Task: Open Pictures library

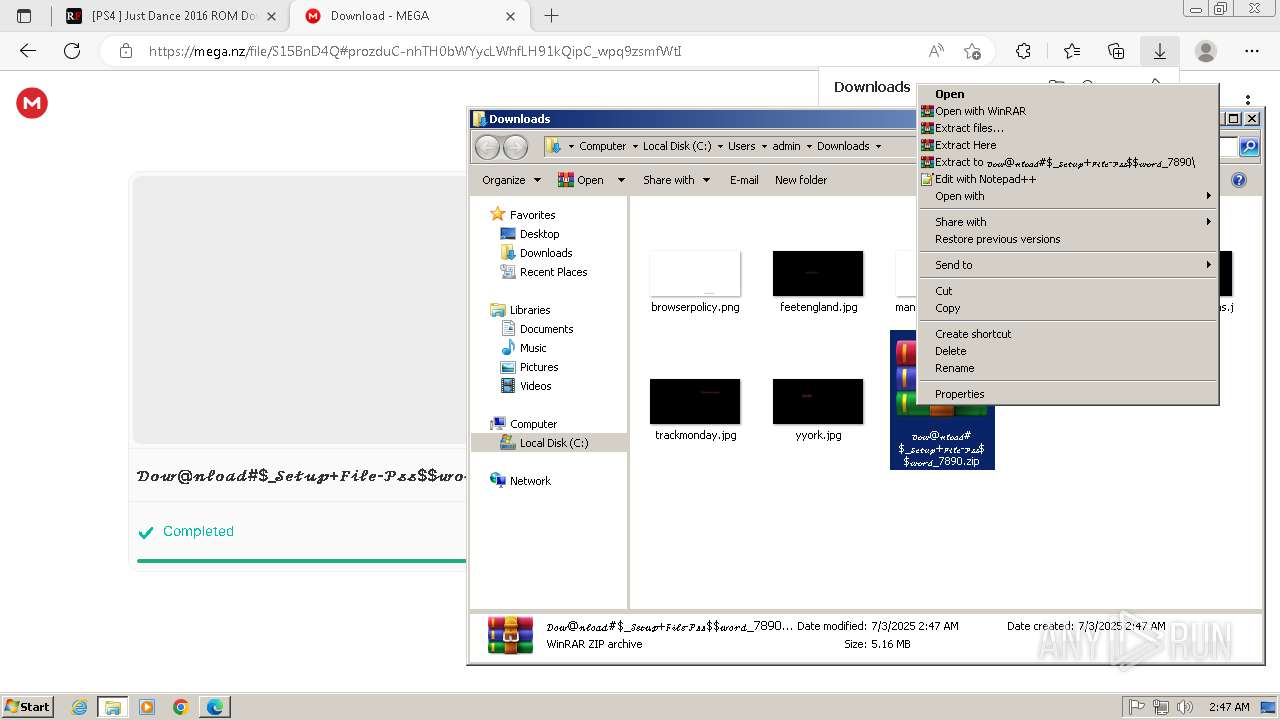Action: pos(539,367)
